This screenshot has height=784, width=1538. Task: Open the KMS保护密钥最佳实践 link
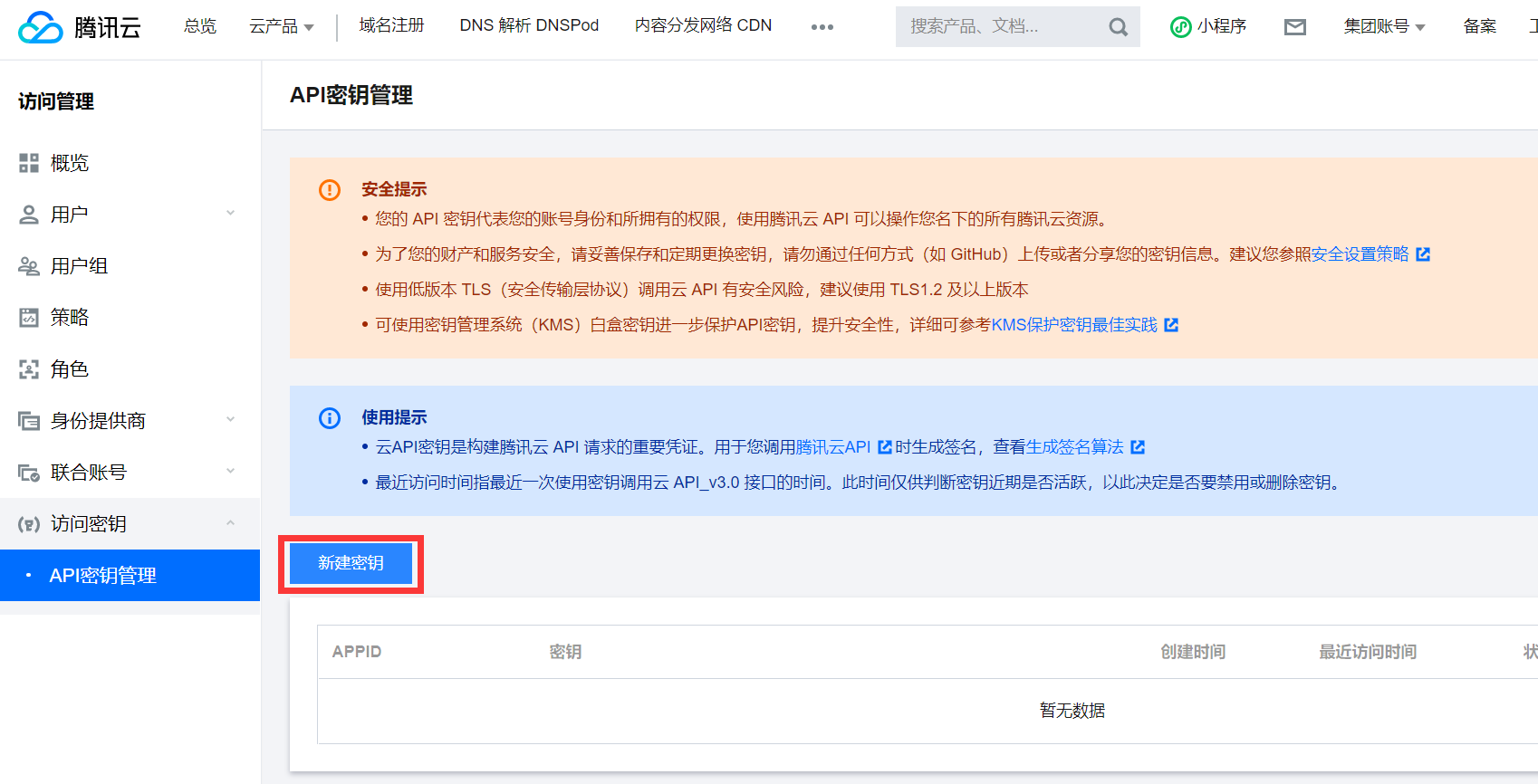(x=1074, y=325)
